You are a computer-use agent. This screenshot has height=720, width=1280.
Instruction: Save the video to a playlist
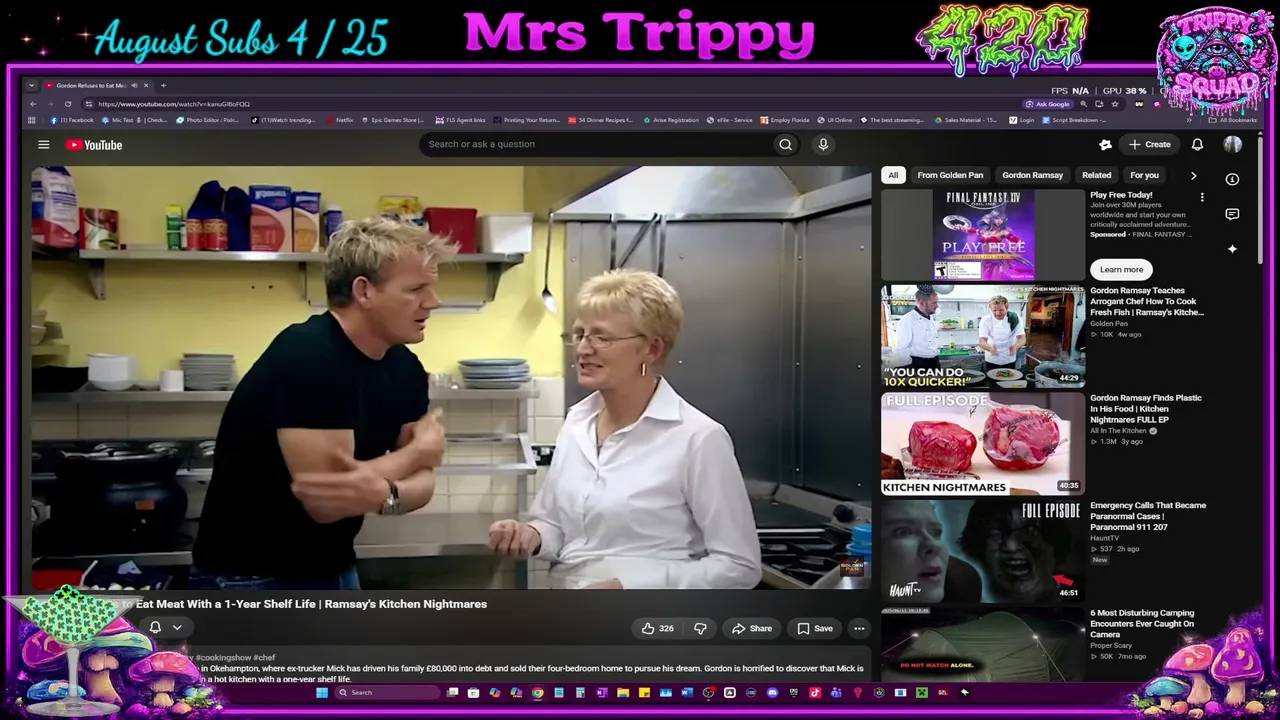815,628
